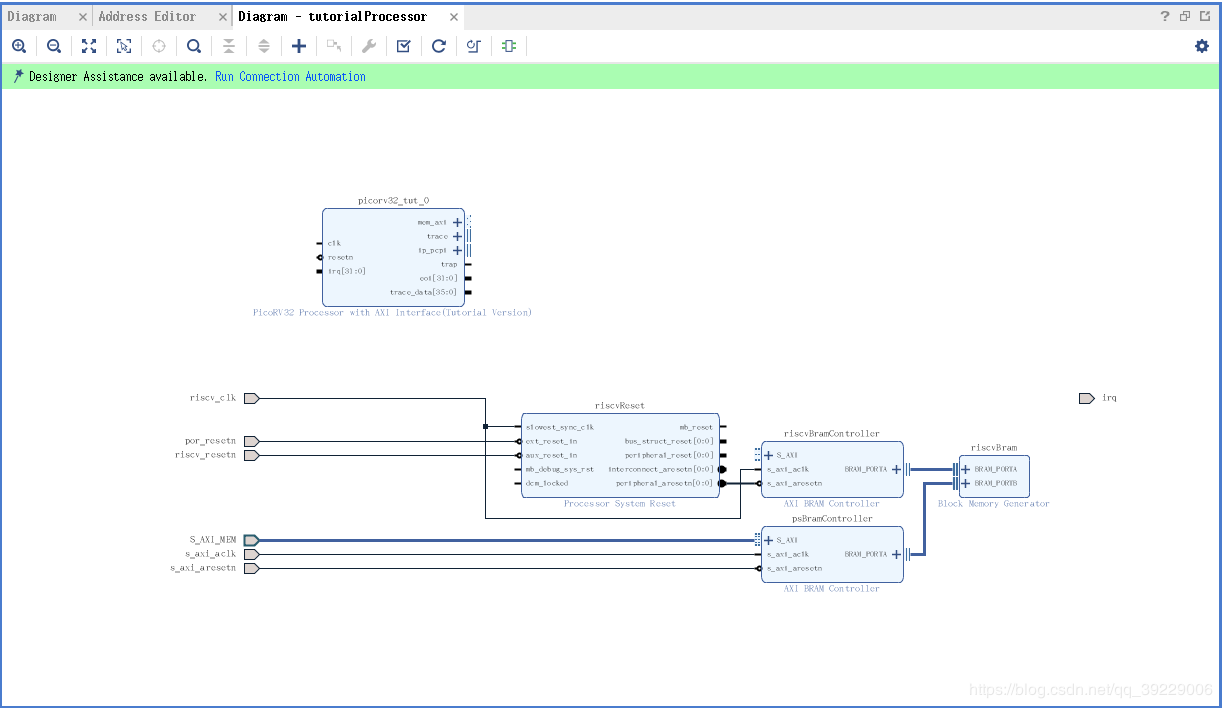Open the help question mark icon
The image size is (1222, 708).
[1165, 16]
